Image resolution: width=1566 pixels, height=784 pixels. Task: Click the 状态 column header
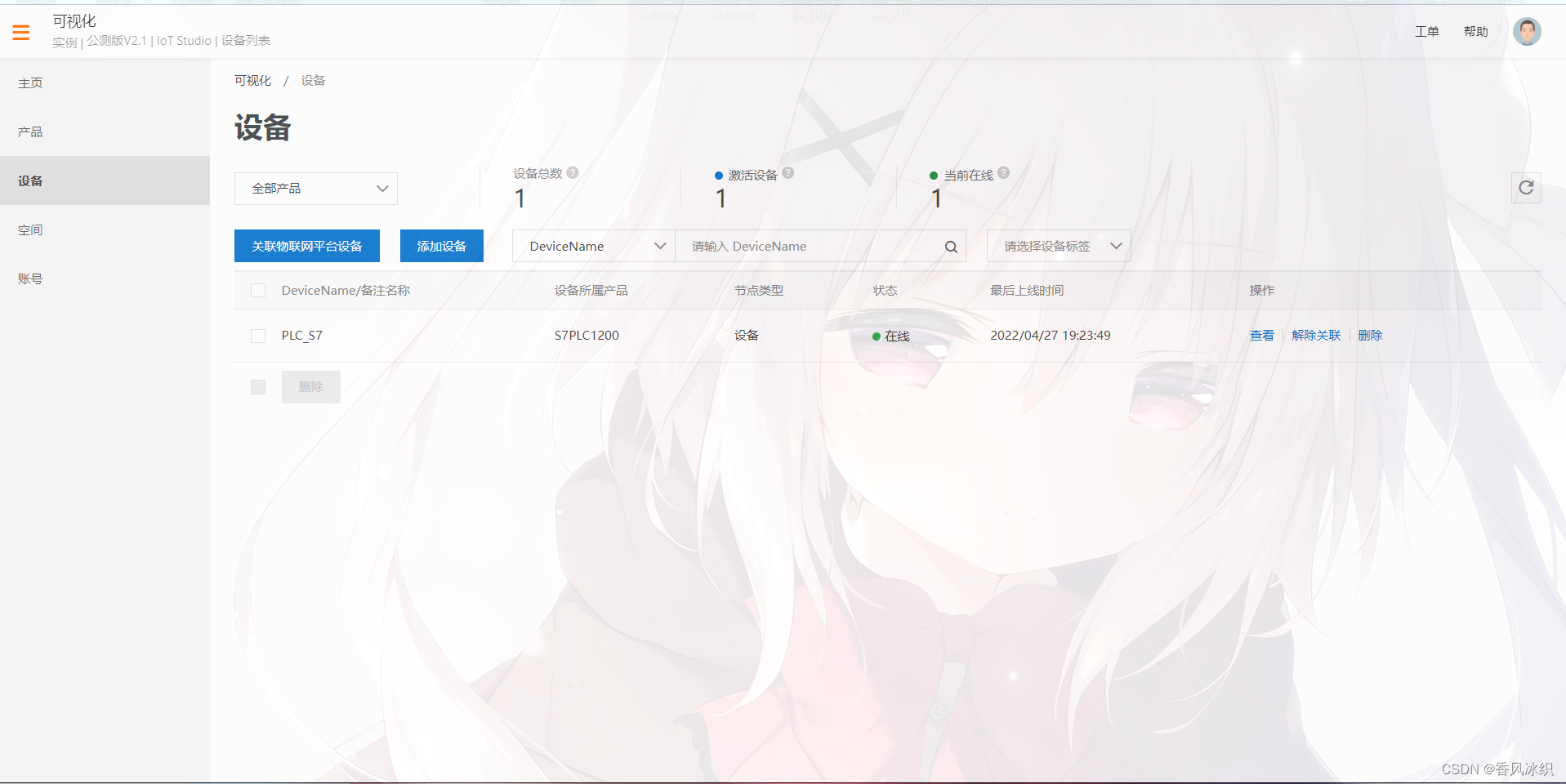coord(885,291)
